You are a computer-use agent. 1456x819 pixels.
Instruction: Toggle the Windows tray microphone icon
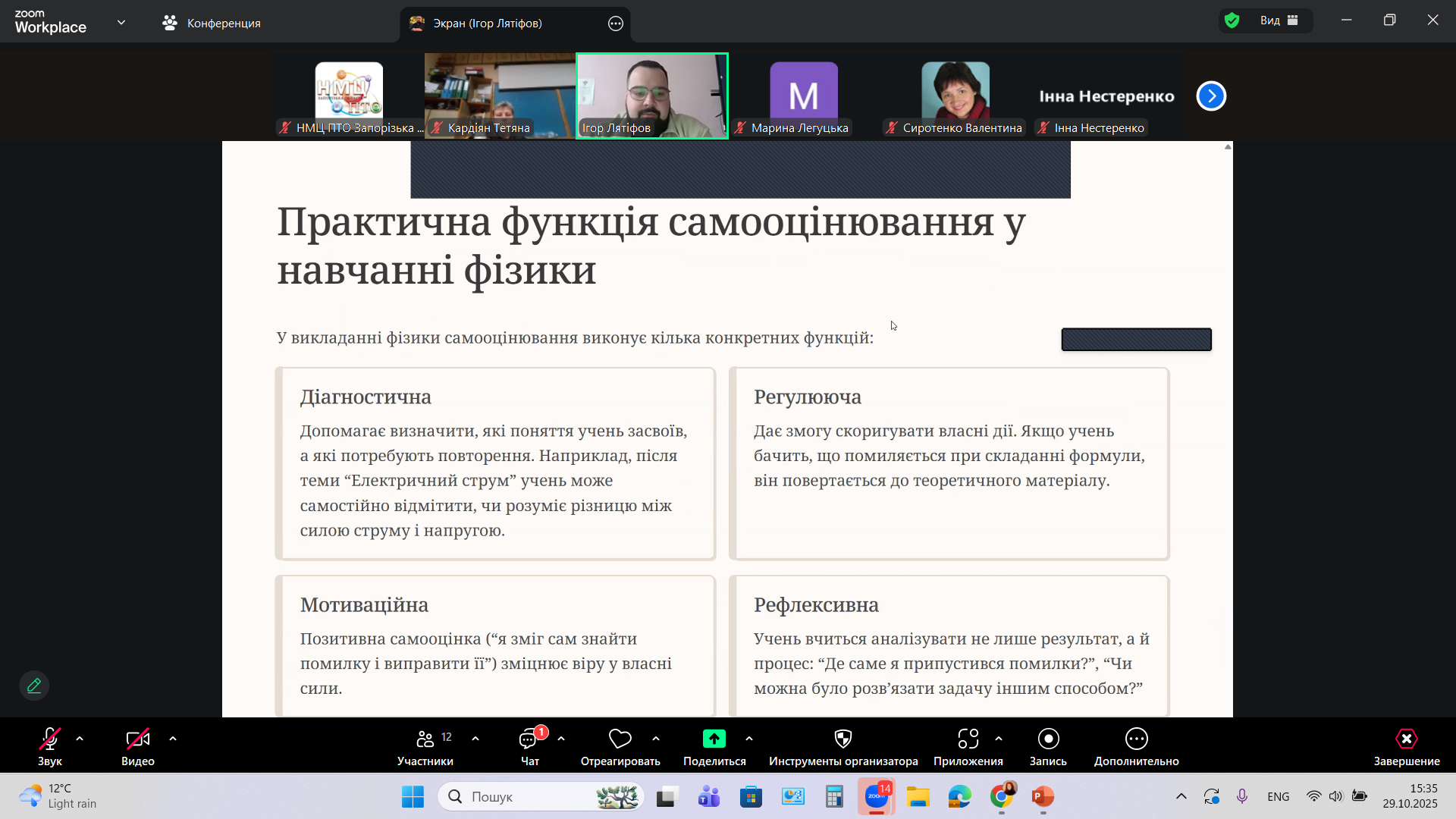click(1242, 796)
